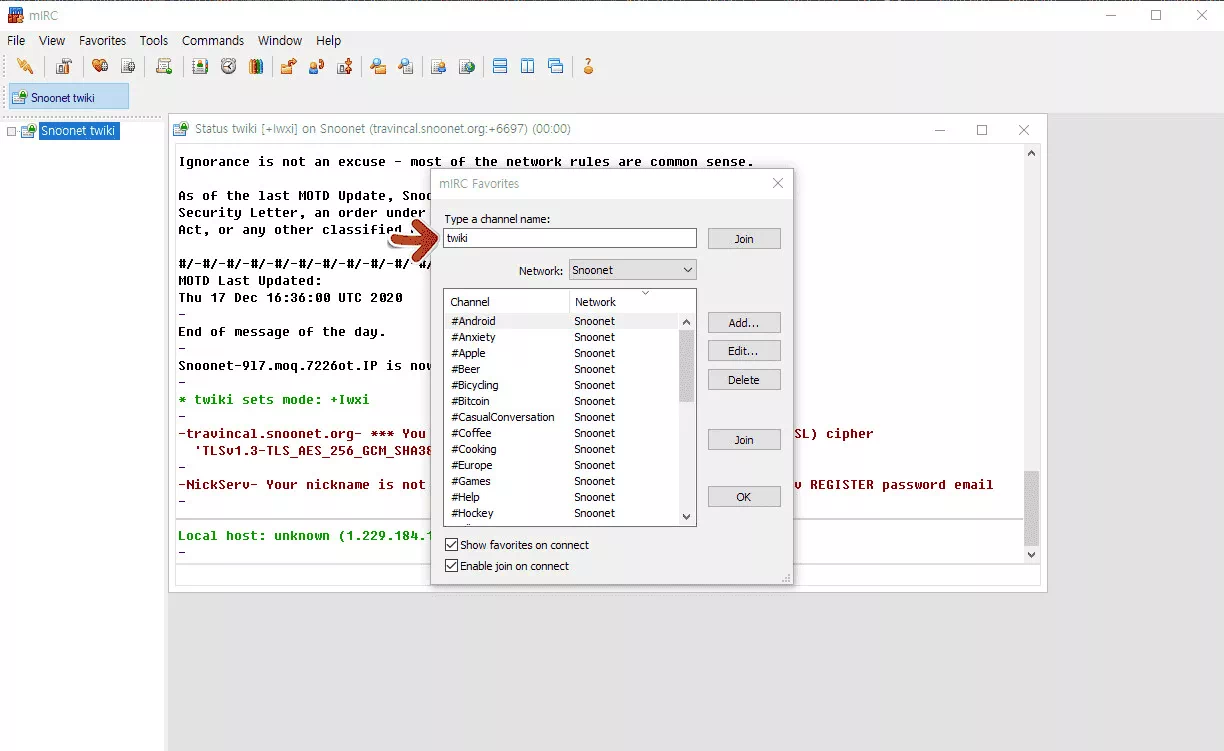This screenshot has height=751, width=1224.
Task: Open the Address Book toolbar icon
Action: pyautogui.click(x=200, y=67)
